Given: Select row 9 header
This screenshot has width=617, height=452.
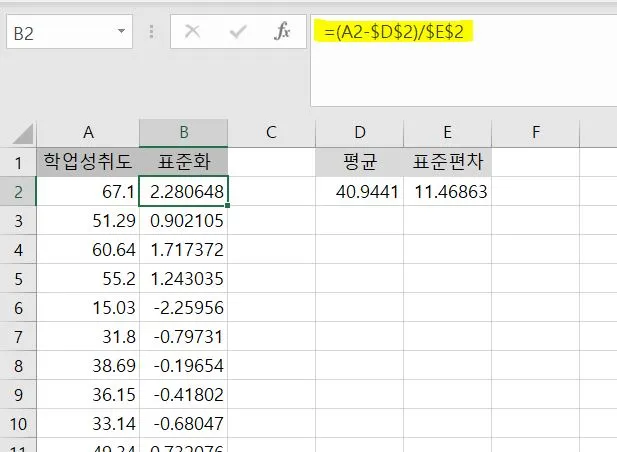Looking at the screenshot, I should (x=18, y=395).
